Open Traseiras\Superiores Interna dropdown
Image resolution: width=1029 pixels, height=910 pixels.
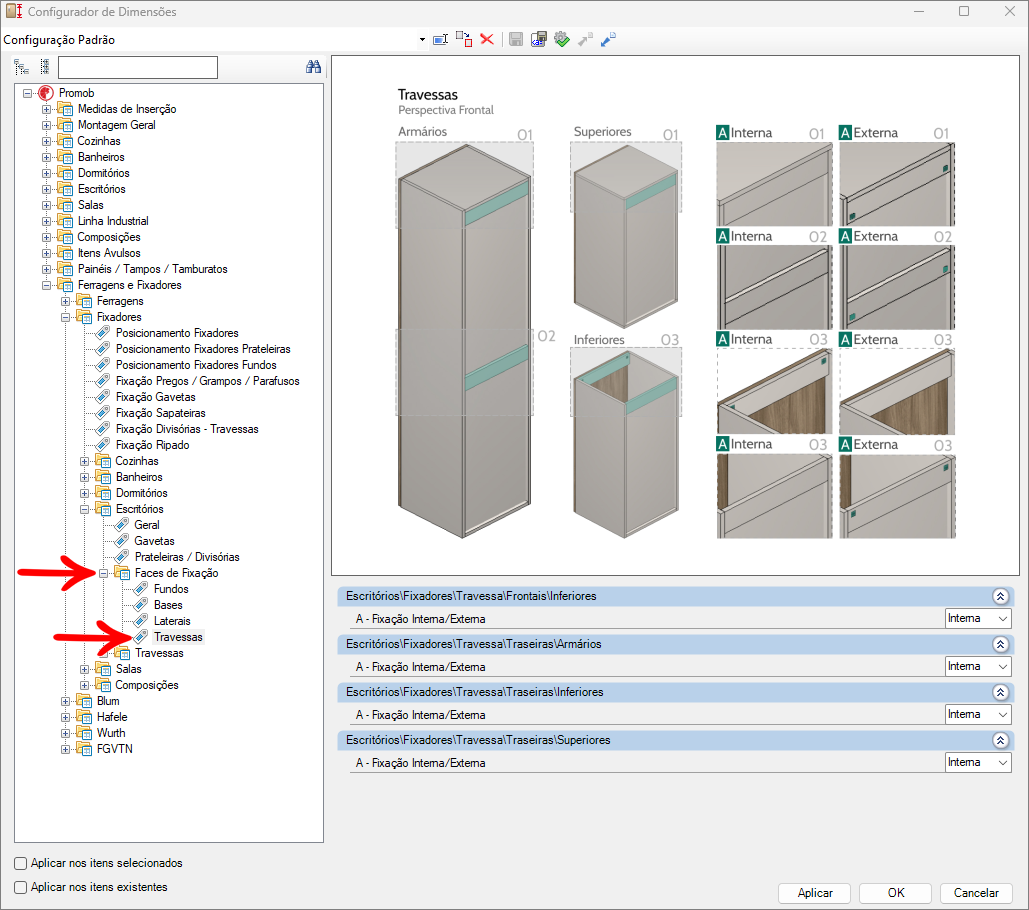click(x=977, y=763)
